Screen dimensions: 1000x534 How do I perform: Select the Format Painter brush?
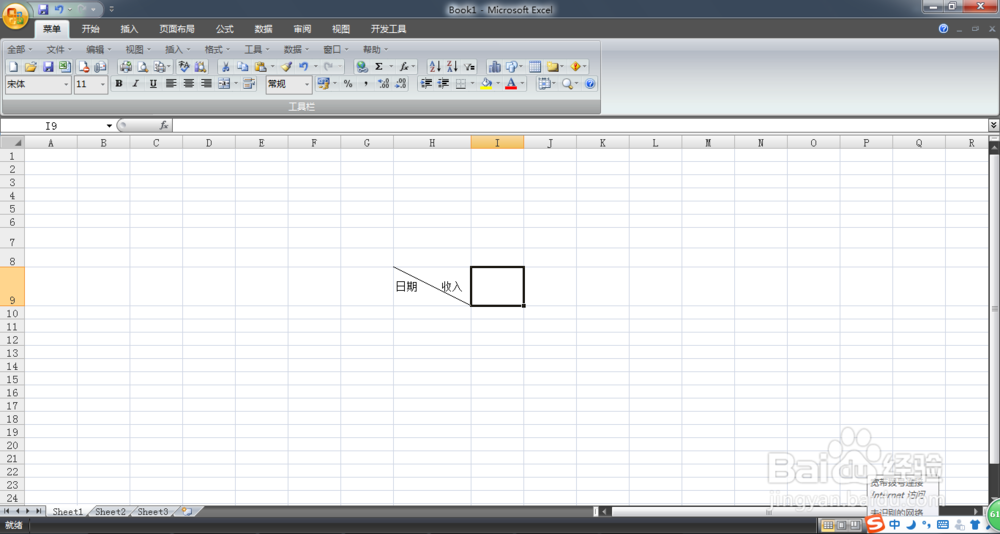(x=286, y=66)
